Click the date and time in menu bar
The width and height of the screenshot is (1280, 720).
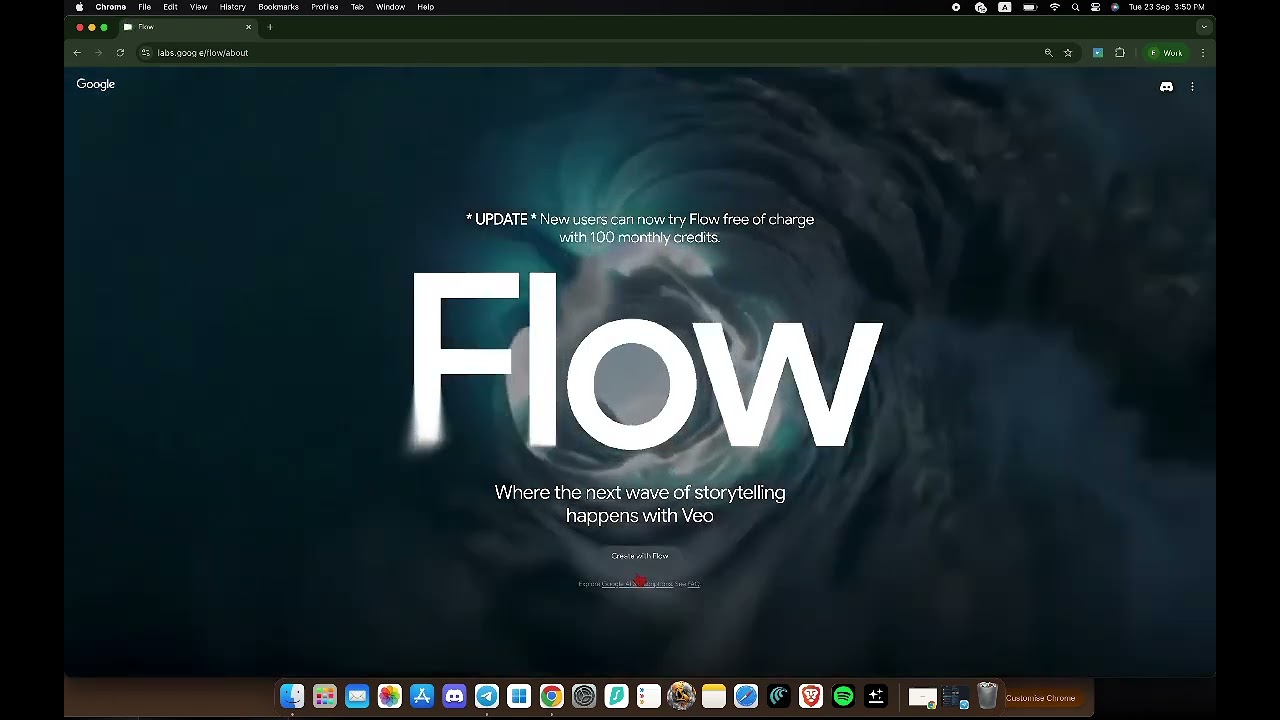[x=1167, y=7]
